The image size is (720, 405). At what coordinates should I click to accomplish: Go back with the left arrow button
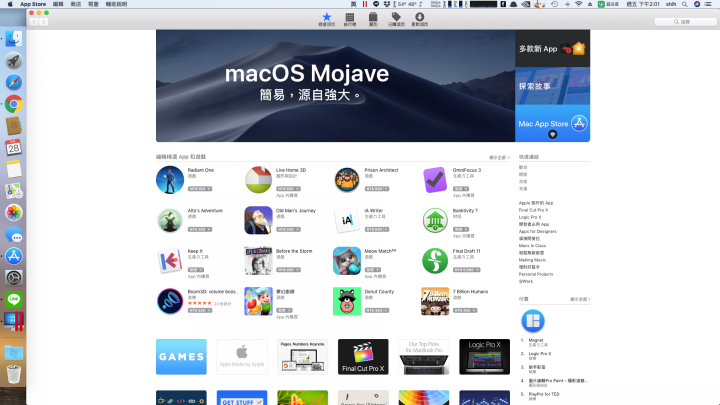[x=34, y=22]
